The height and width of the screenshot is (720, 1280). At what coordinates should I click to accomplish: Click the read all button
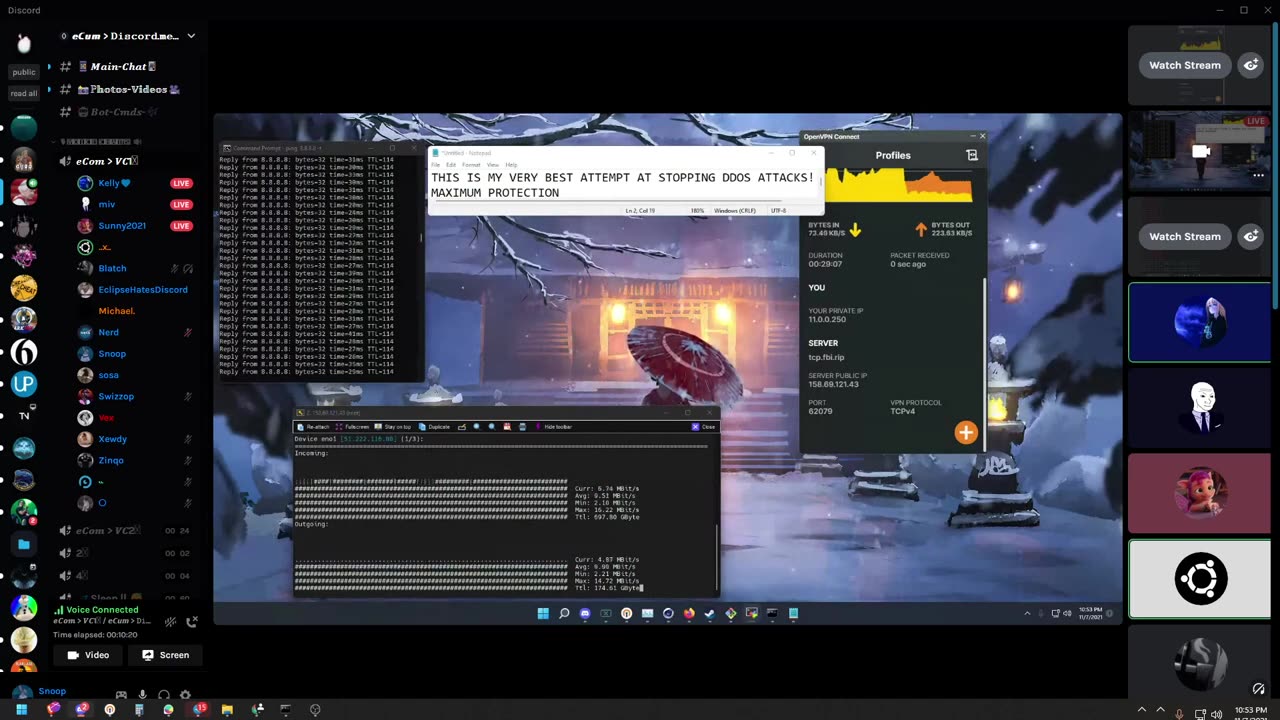pos(24,93)
